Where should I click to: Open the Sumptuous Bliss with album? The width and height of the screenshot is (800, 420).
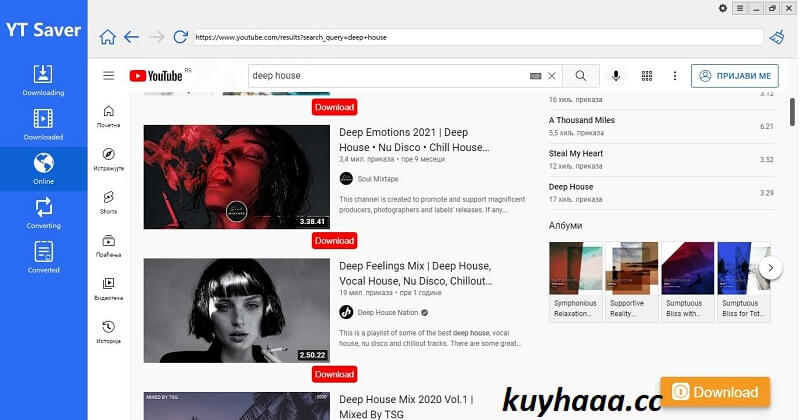[x=688, y=282]
